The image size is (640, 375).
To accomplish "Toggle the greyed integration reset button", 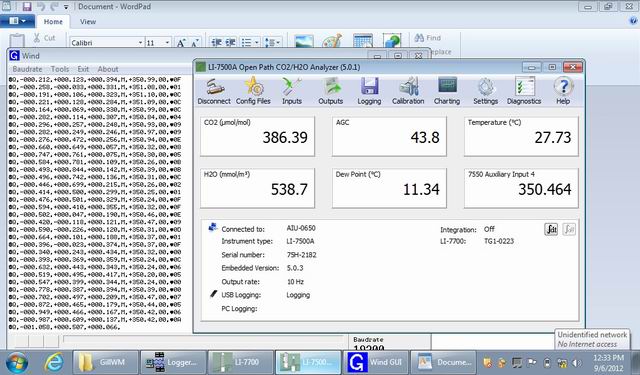I will (569, 229).
